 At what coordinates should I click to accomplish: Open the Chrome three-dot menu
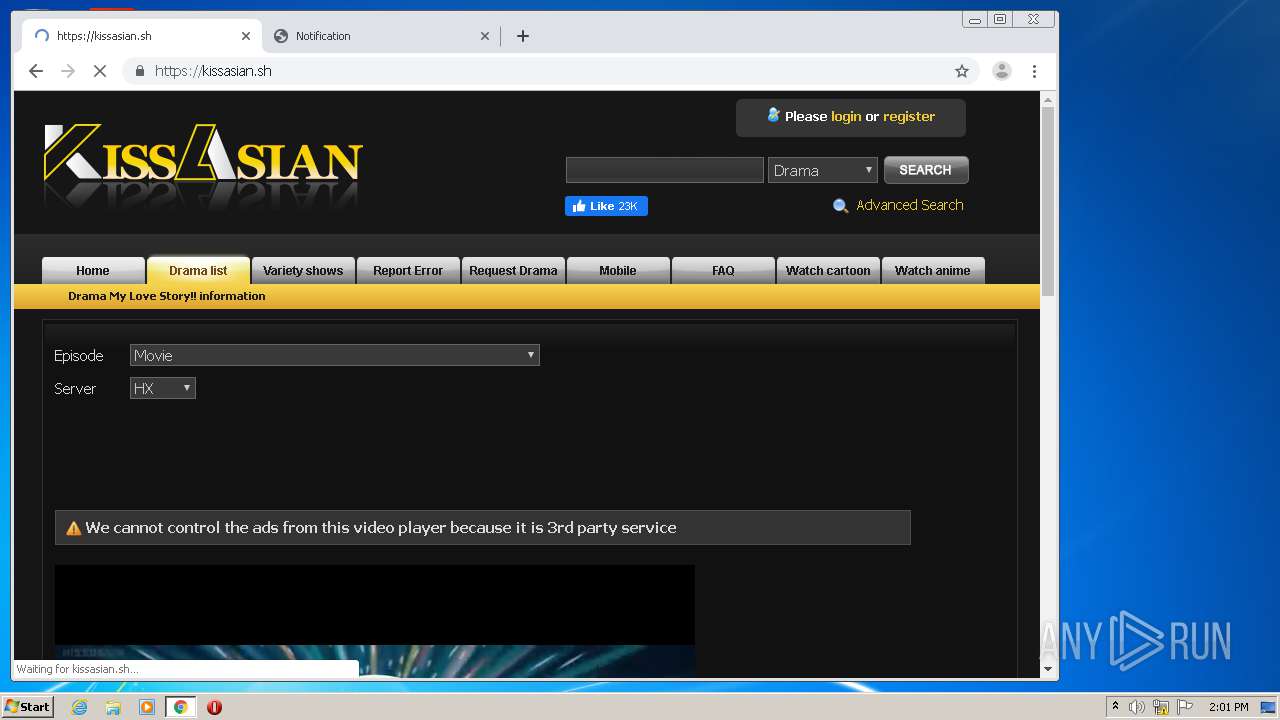pyautogui.click(x=1034, y=71)
